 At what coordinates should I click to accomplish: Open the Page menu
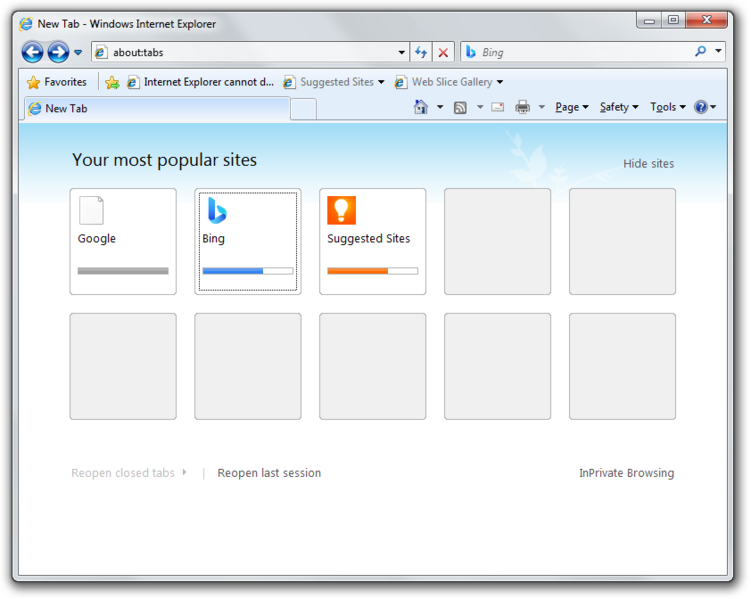[572, 107]
